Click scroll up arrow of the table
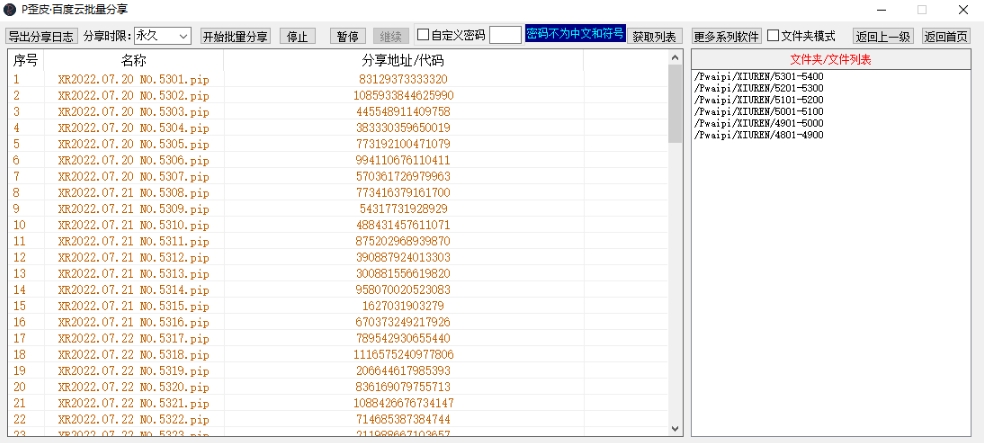 click(675, 58)
